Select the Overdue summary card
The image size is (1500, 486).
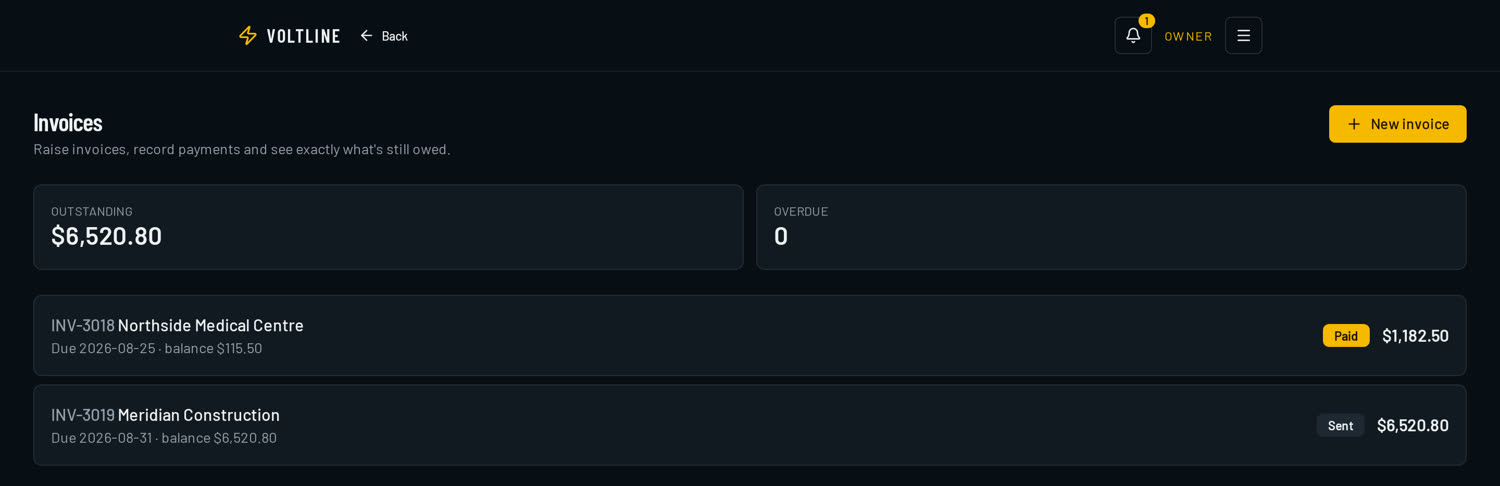coord(1111,227)
